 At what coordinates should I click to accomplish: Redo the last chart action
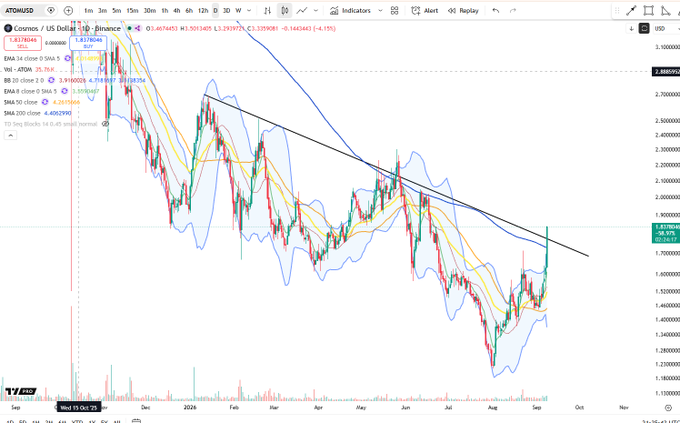[x=513, y=10]
